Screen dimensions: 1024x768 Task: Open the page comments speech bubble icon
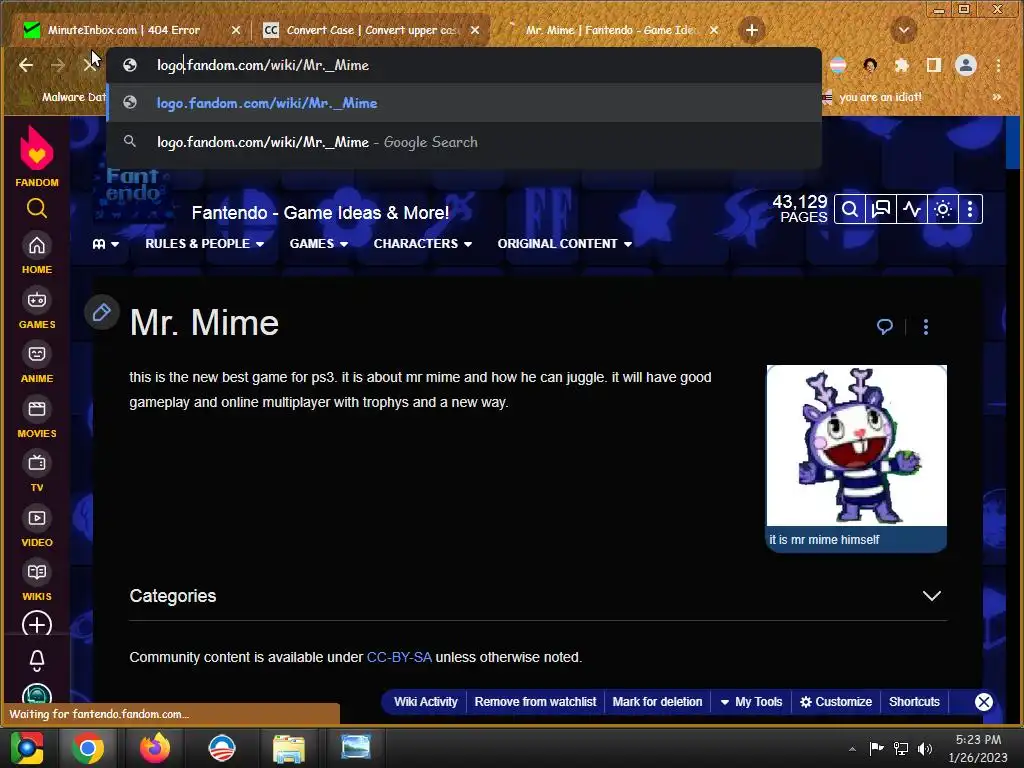[885, 327]
